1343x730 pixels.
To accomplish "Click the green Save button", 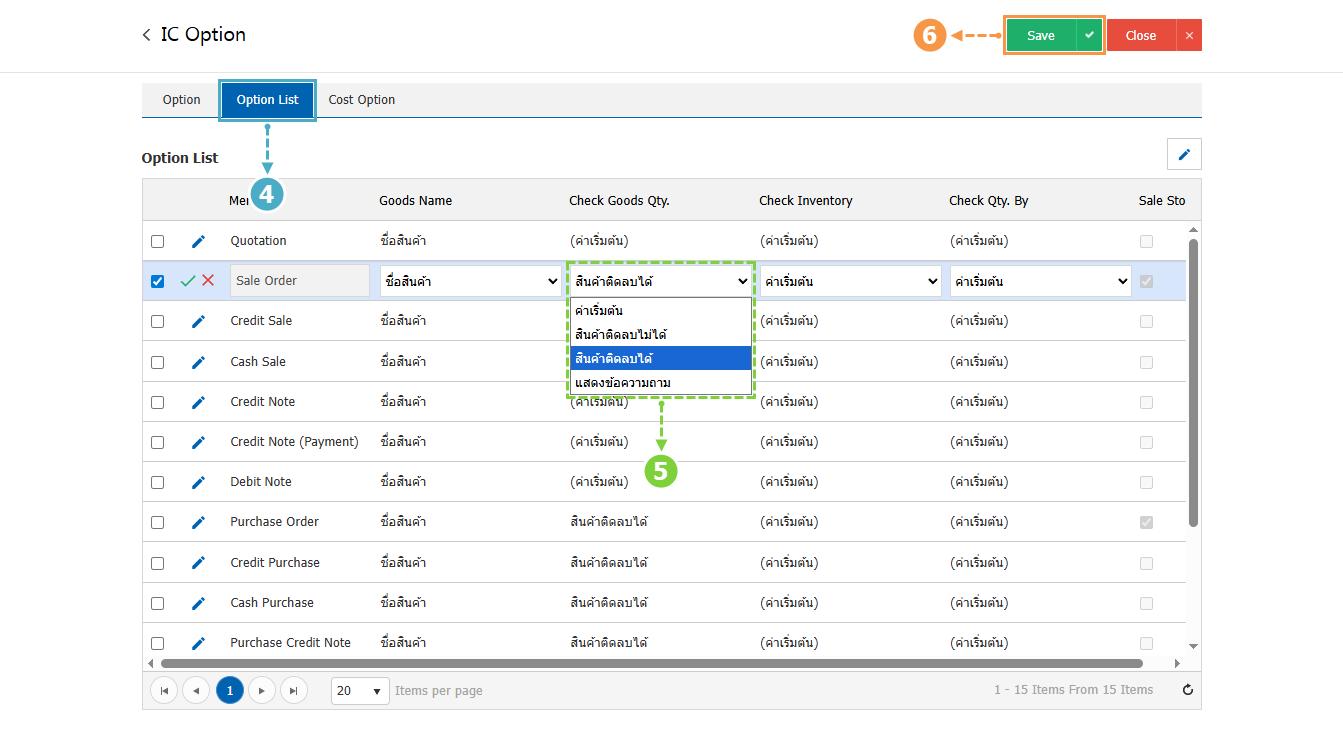I will (1040, 35).
